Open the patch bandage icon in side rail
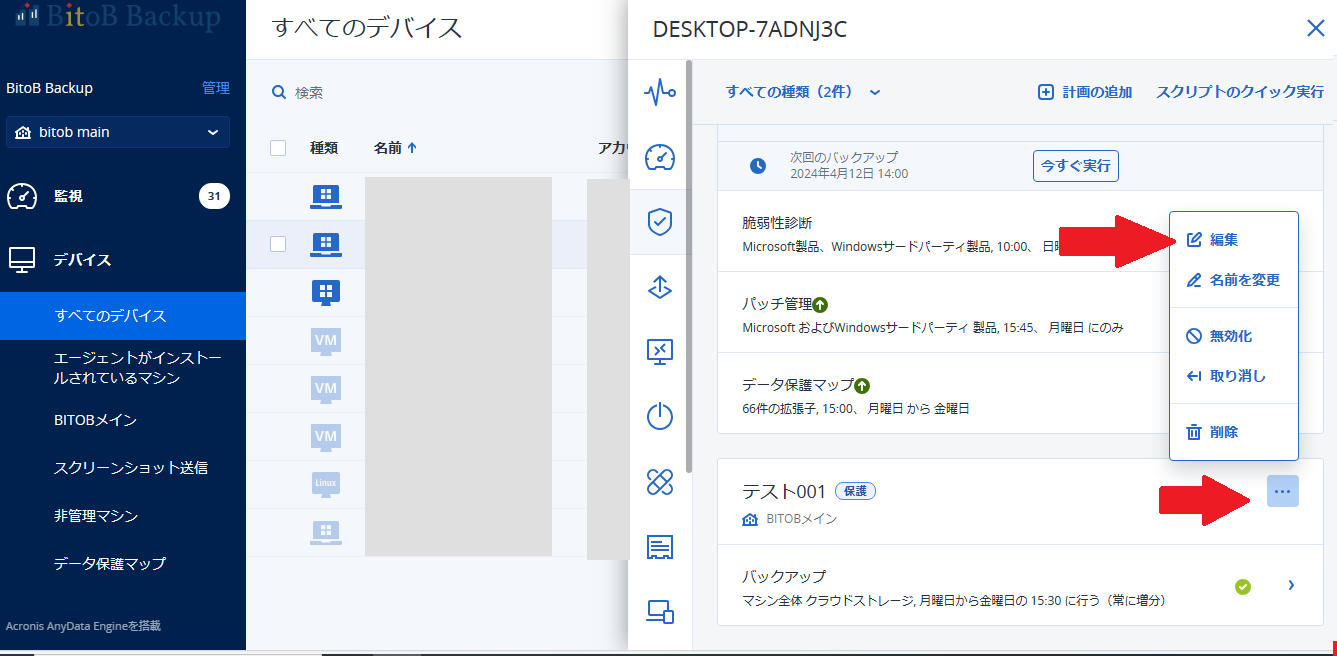Image resolution: width=1337 pixels, height=656 pixels. pyautogui.click(x=659, y=482)
